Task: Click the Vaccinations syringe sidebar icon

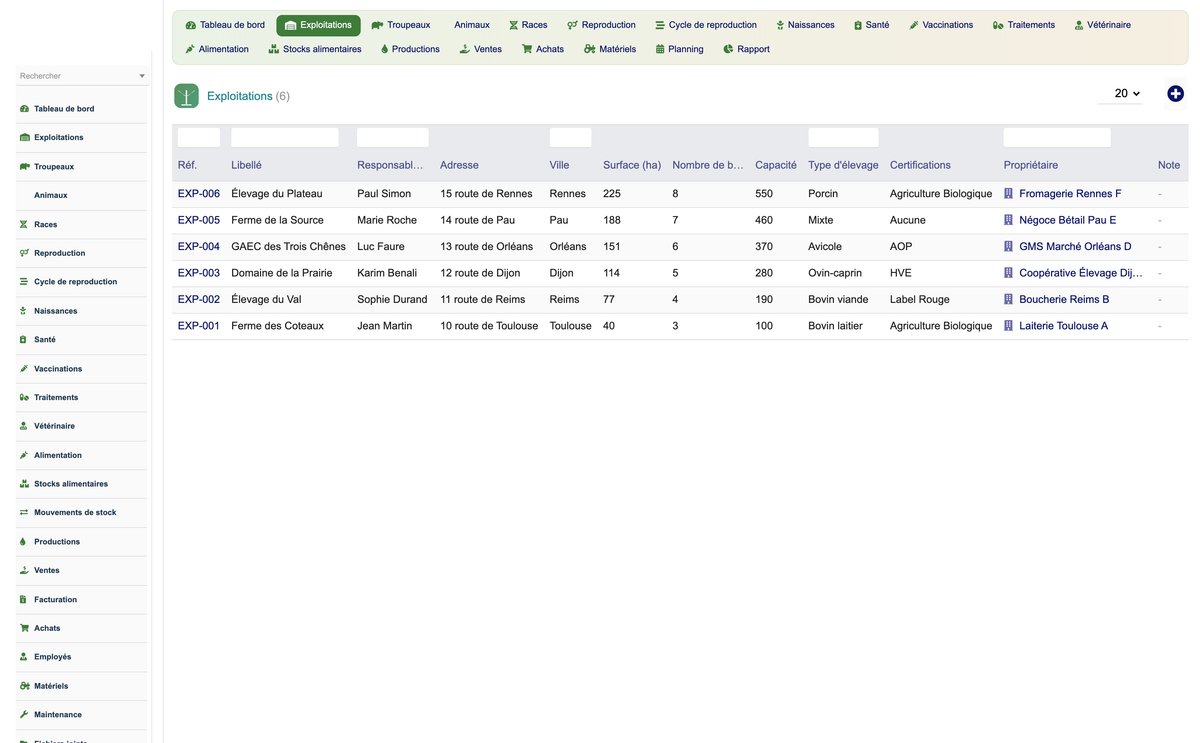Action: [x=24, y=369]
